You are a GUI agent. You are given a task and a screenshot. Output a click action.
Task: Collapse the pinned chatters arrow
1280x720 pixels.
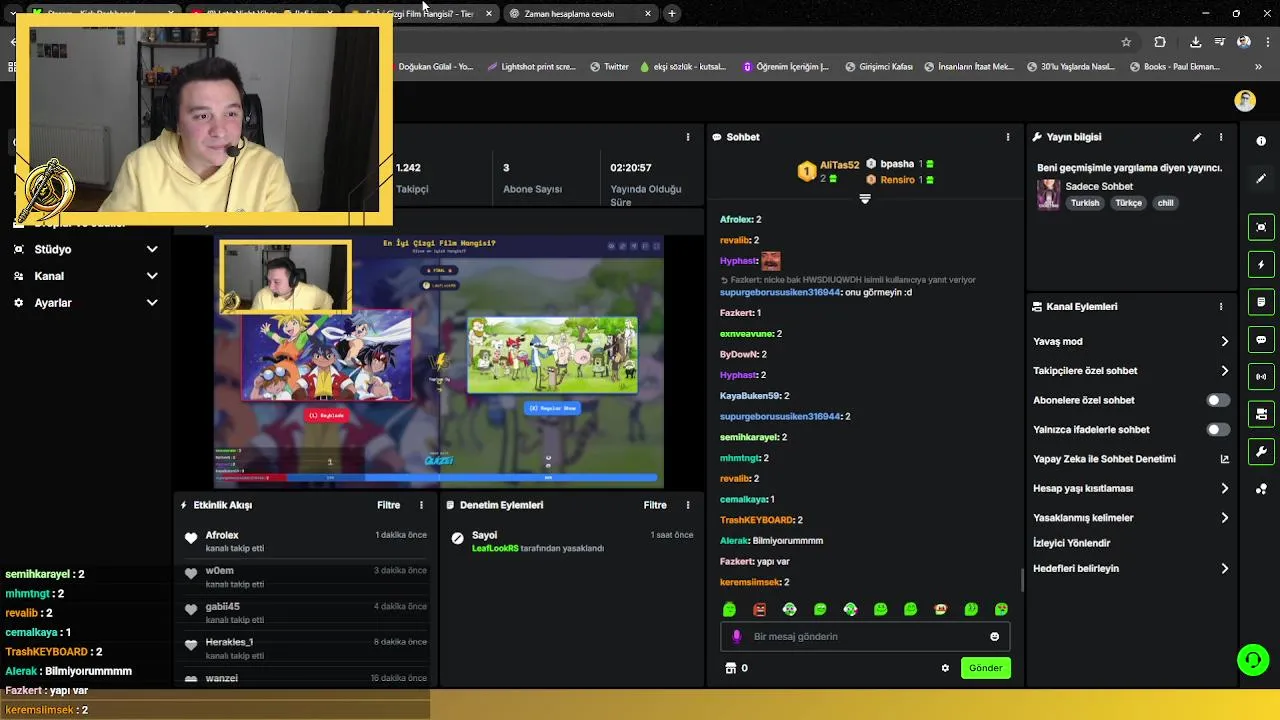coord(865,199)
